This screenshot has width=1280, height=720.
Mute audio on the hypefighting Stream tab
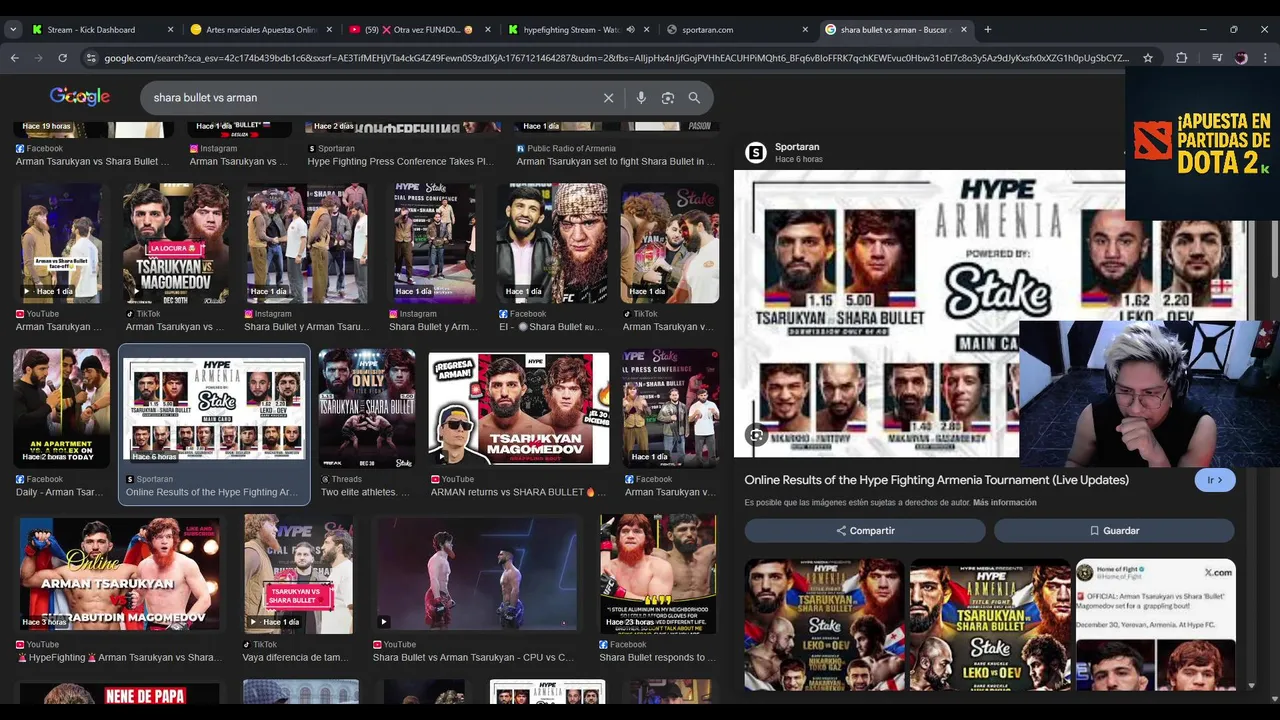630,30
